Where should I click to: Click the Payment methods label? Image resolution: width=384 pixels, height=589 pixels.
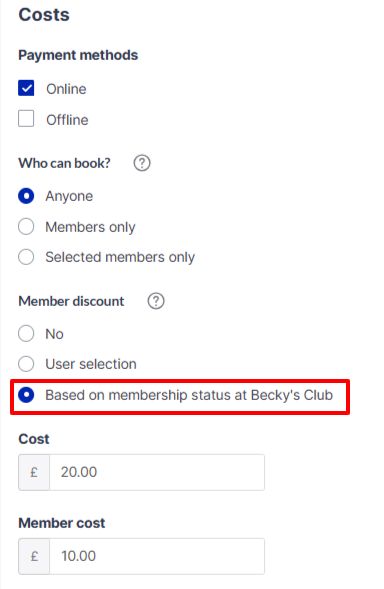point(78,55)
